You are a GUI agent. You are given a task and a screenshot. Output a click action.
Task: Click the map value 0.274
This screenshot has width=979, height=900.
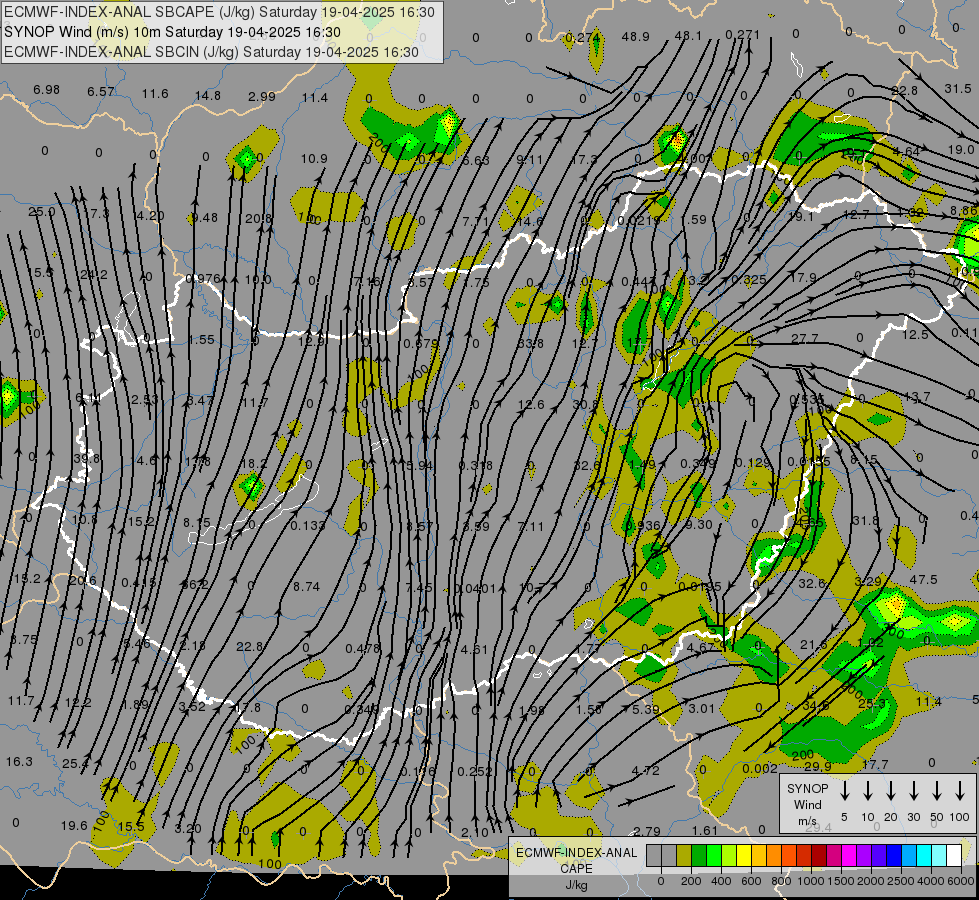coord(583,37)
